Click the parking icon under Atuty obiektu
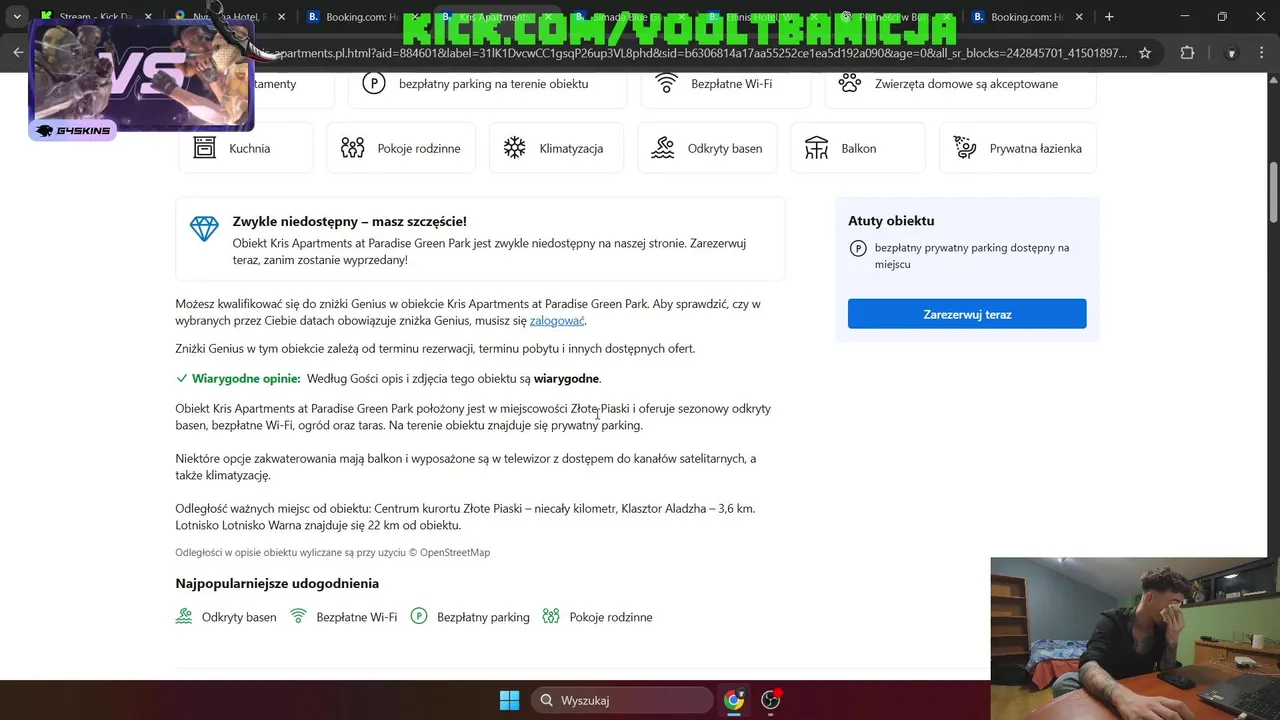This screenshot has width=1280, height=720. [x=857, y=249]
